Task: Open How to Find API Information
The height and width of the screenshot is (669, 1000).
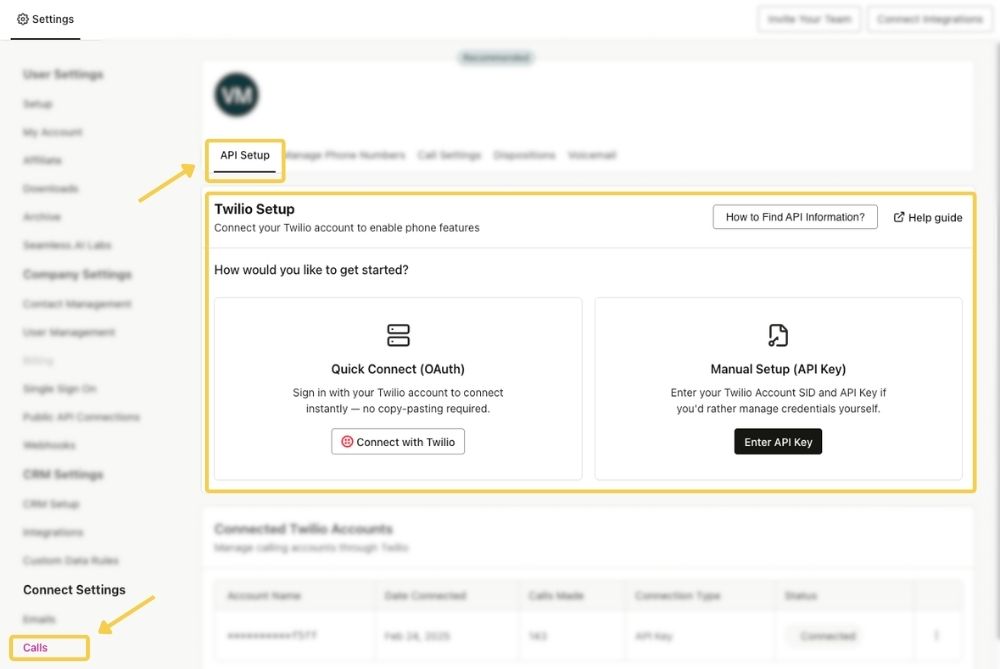Action: (795, 217)
